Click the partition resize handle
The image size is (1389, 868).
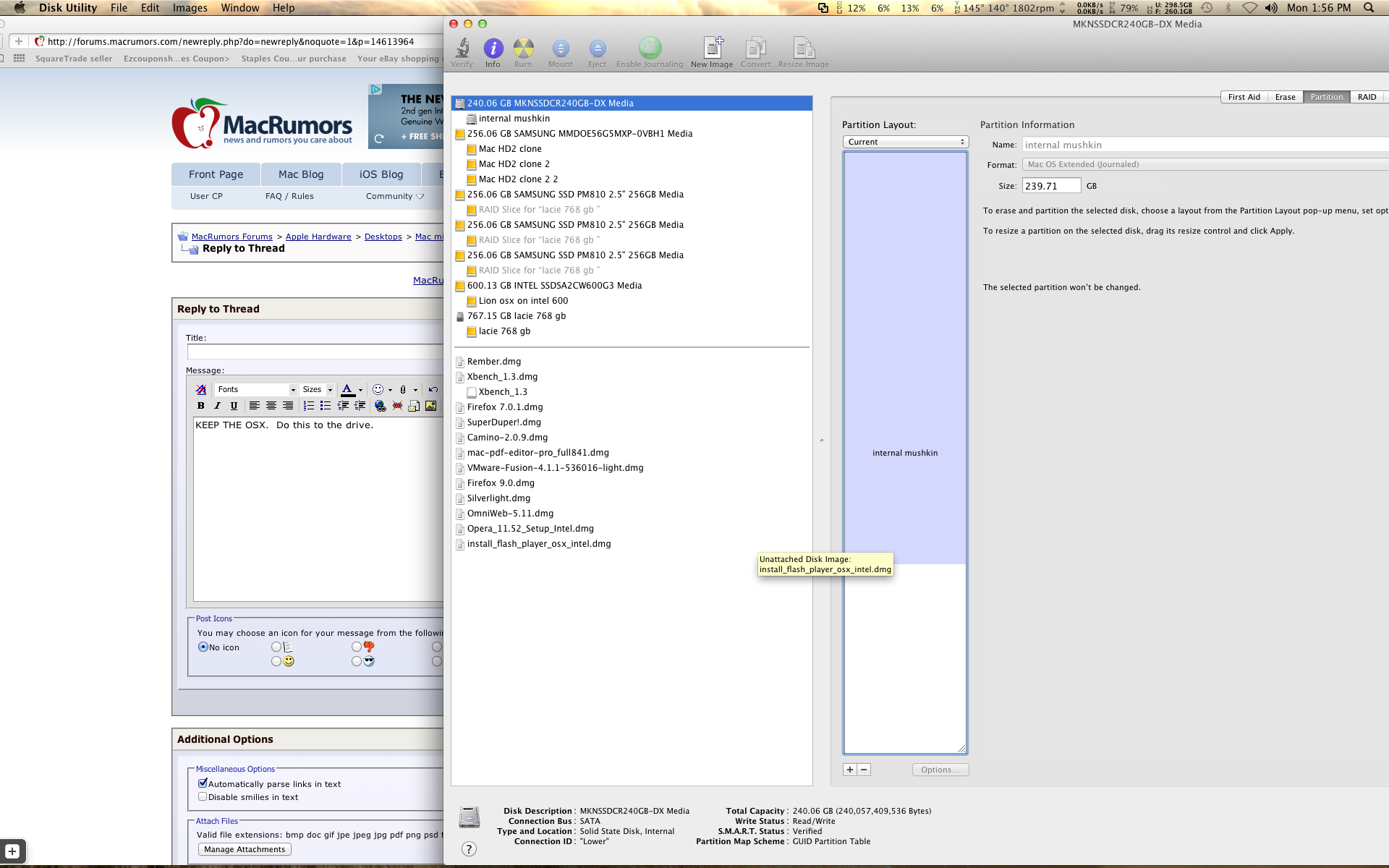(961, 749)
